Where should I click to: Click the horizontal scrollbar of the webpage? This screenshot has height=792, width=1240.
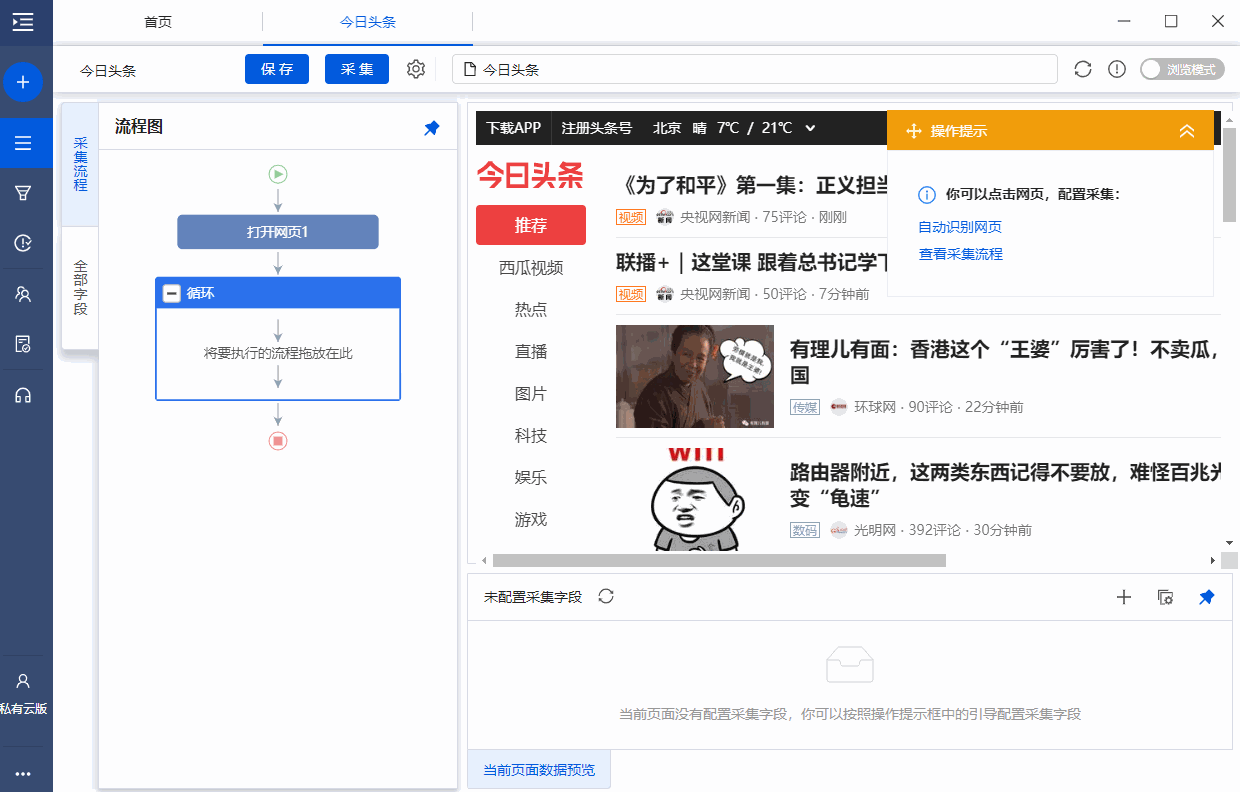click(x=719, y=561)
